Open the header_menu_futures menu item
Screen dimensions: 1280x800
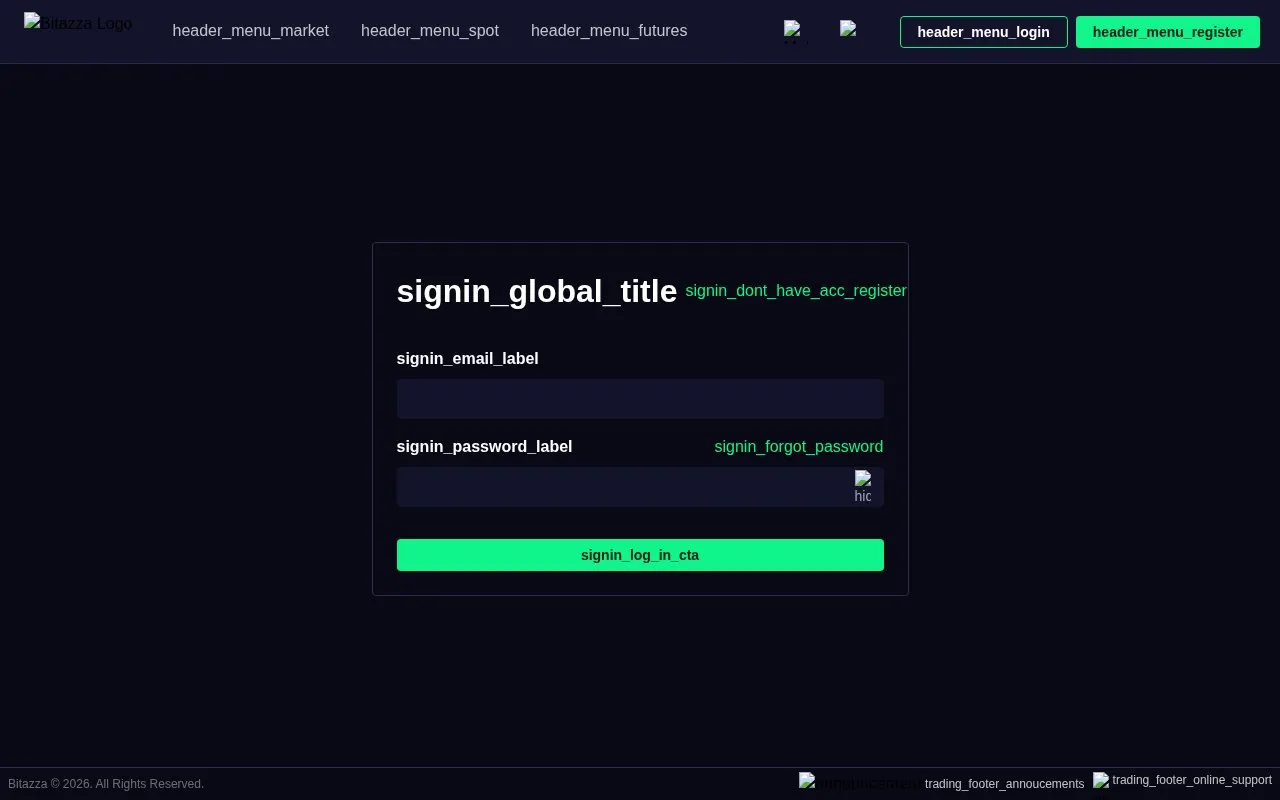point(609,31)
